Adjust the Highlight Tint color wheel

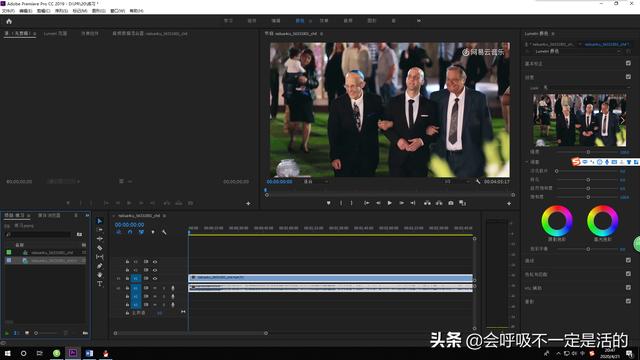tap(602, 221)
